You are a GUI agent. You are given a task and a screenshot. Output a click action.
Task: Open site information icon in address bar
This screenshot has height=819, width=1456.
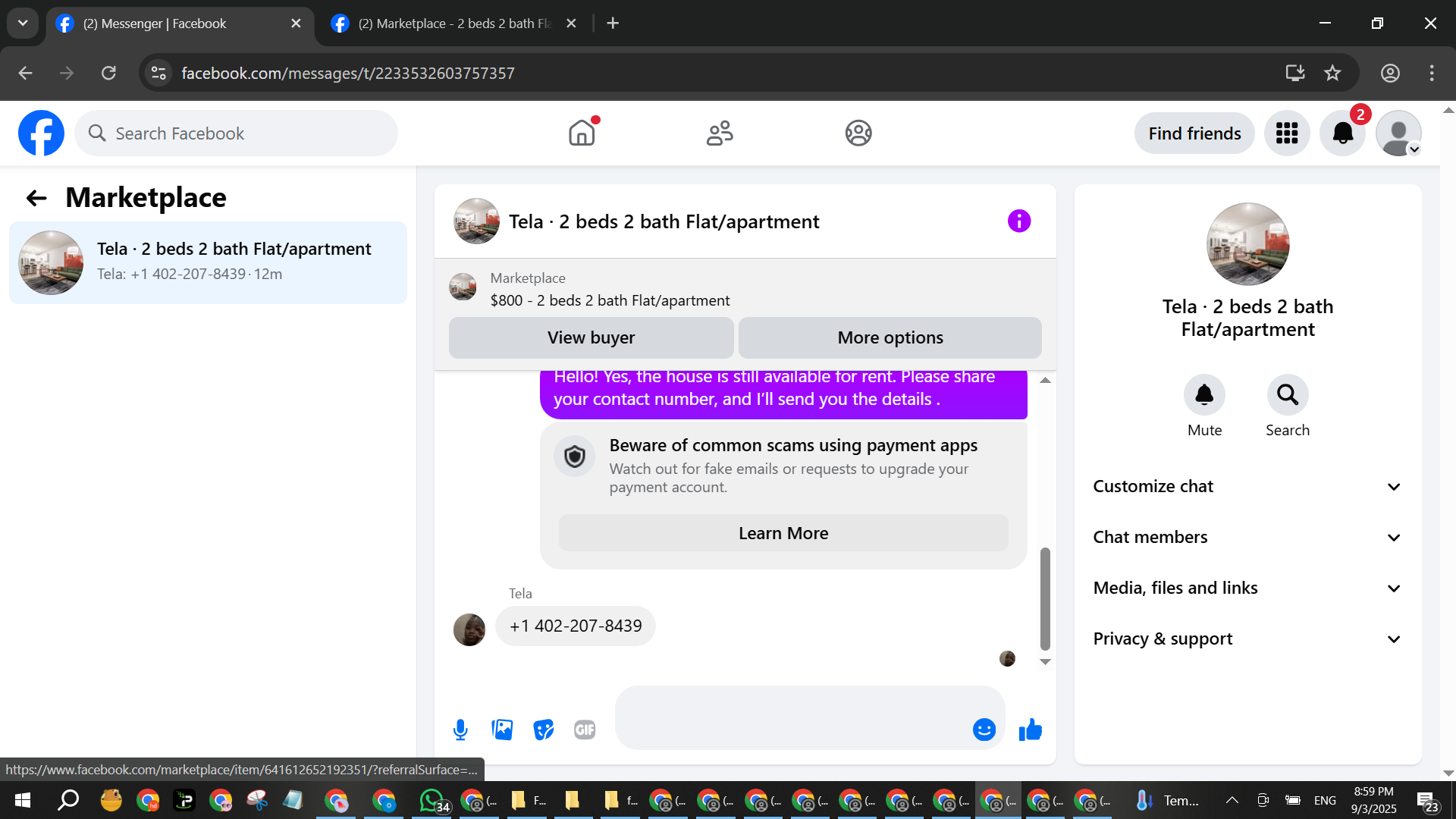158,73
